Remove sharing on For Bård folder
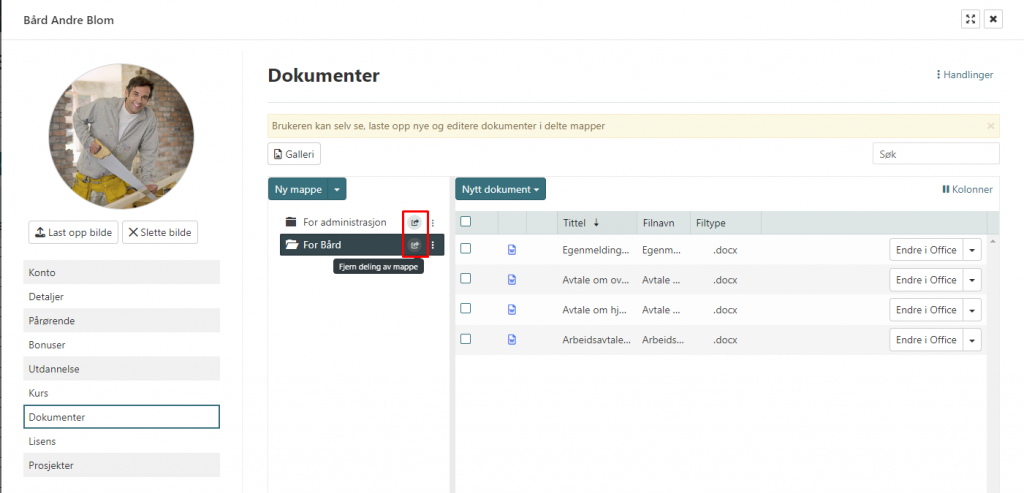 (414, 245)
